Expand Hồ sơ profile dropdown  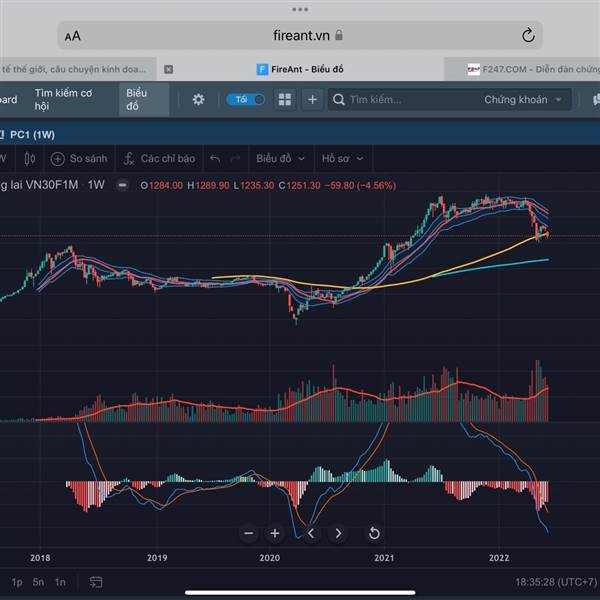342,158
